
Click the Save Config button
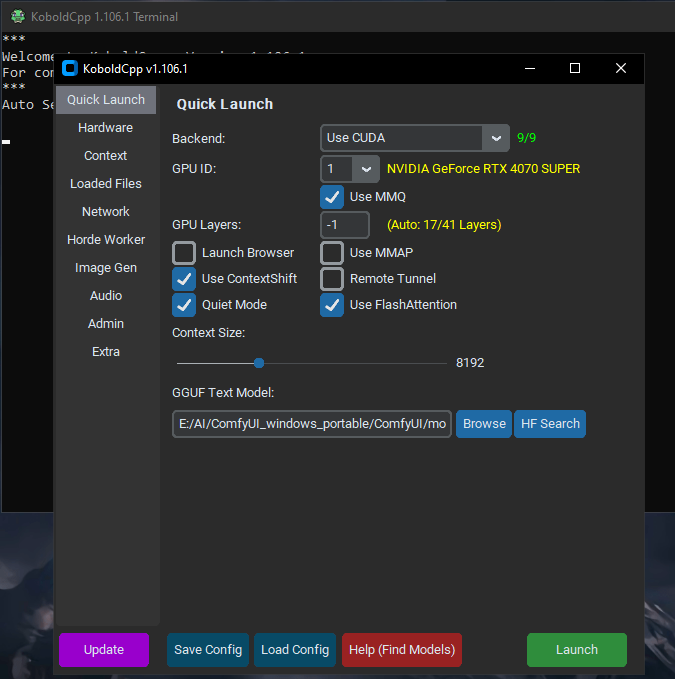coord(208,650)
